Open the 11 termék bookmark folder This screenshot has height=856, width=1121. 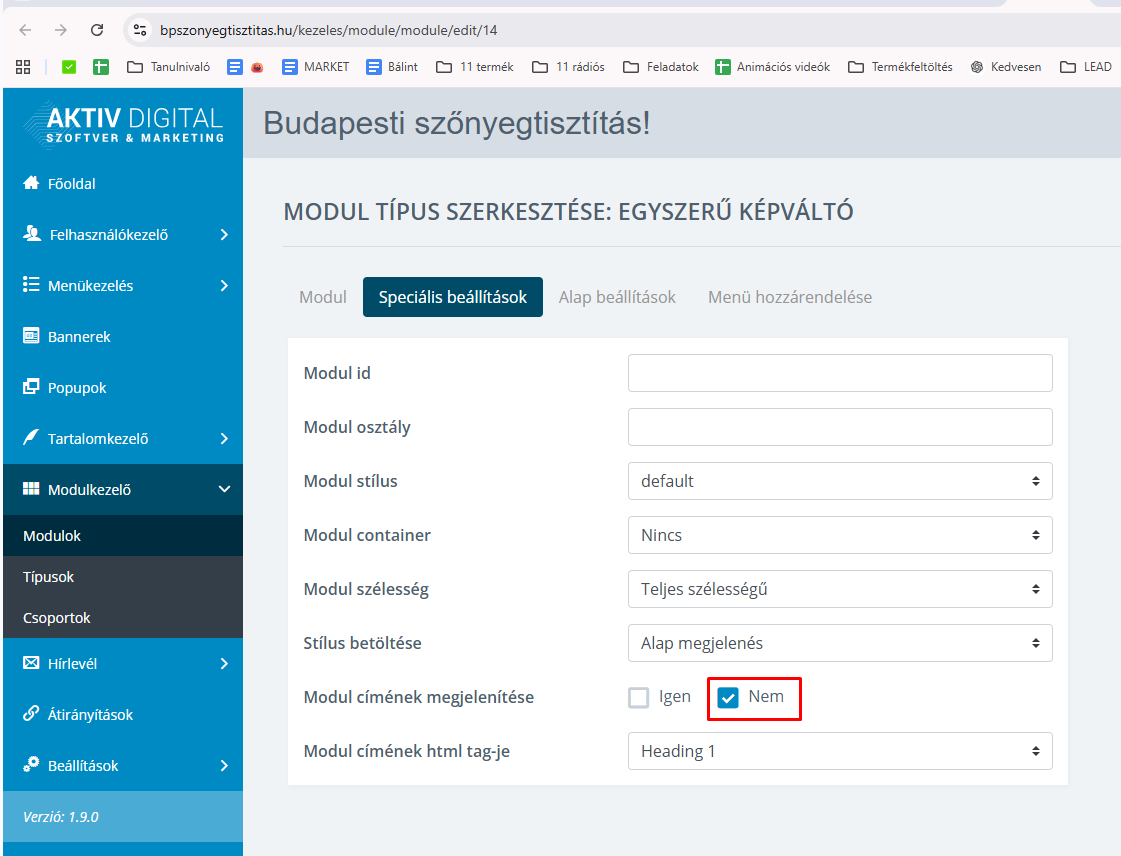[475, 67]
